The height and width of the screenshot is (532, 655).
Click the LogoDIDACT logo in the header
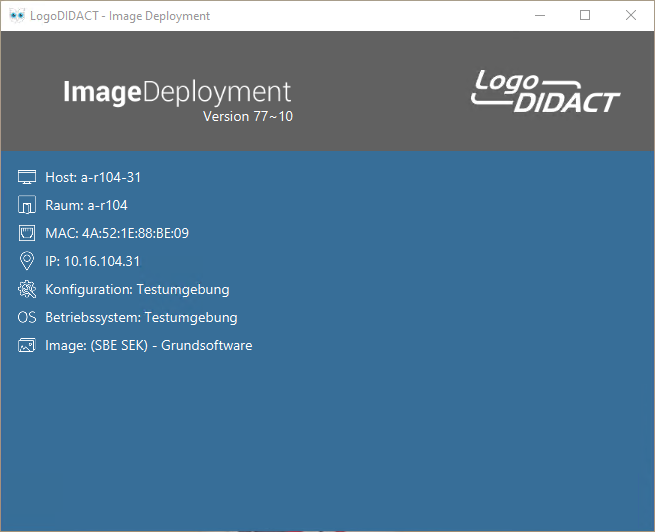pyautogui.click(x=546, y=91)
